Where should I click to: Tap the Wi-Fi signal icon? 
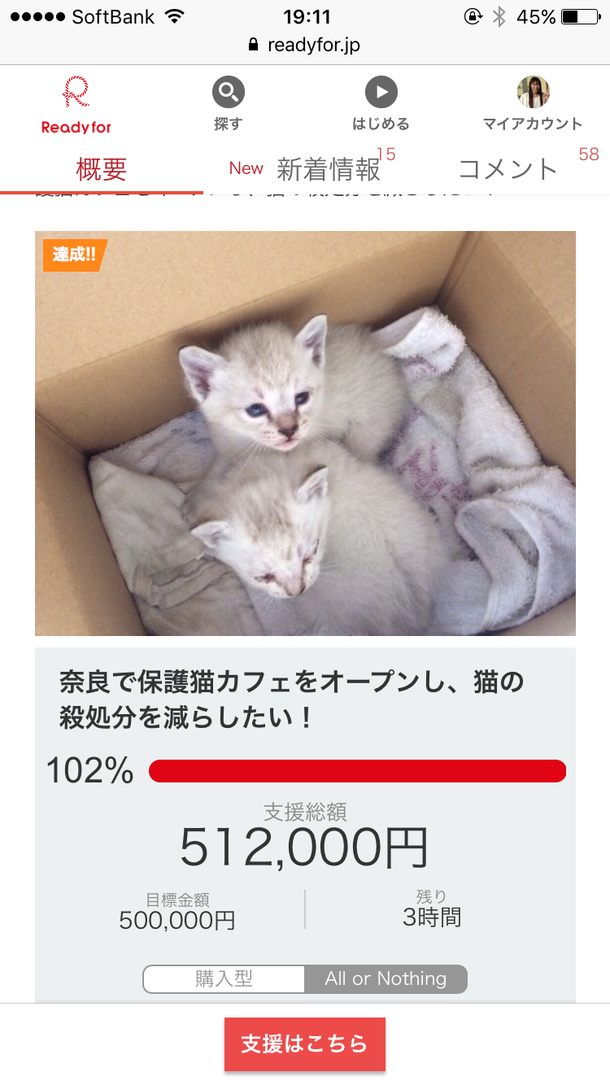click(175, 17)
